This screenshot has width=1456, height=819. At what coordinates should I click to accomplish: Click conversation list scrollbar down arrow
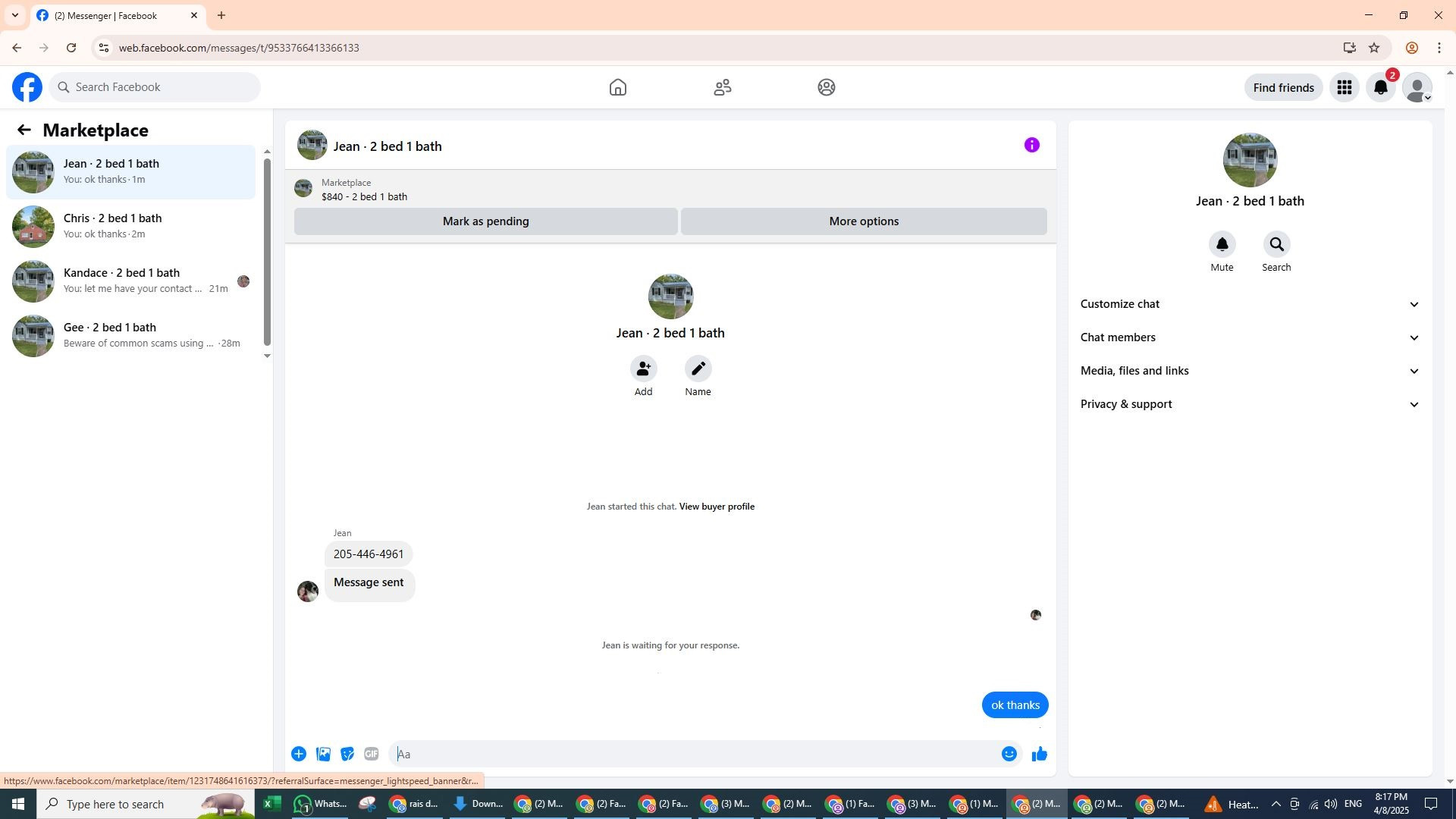[267, 356]
